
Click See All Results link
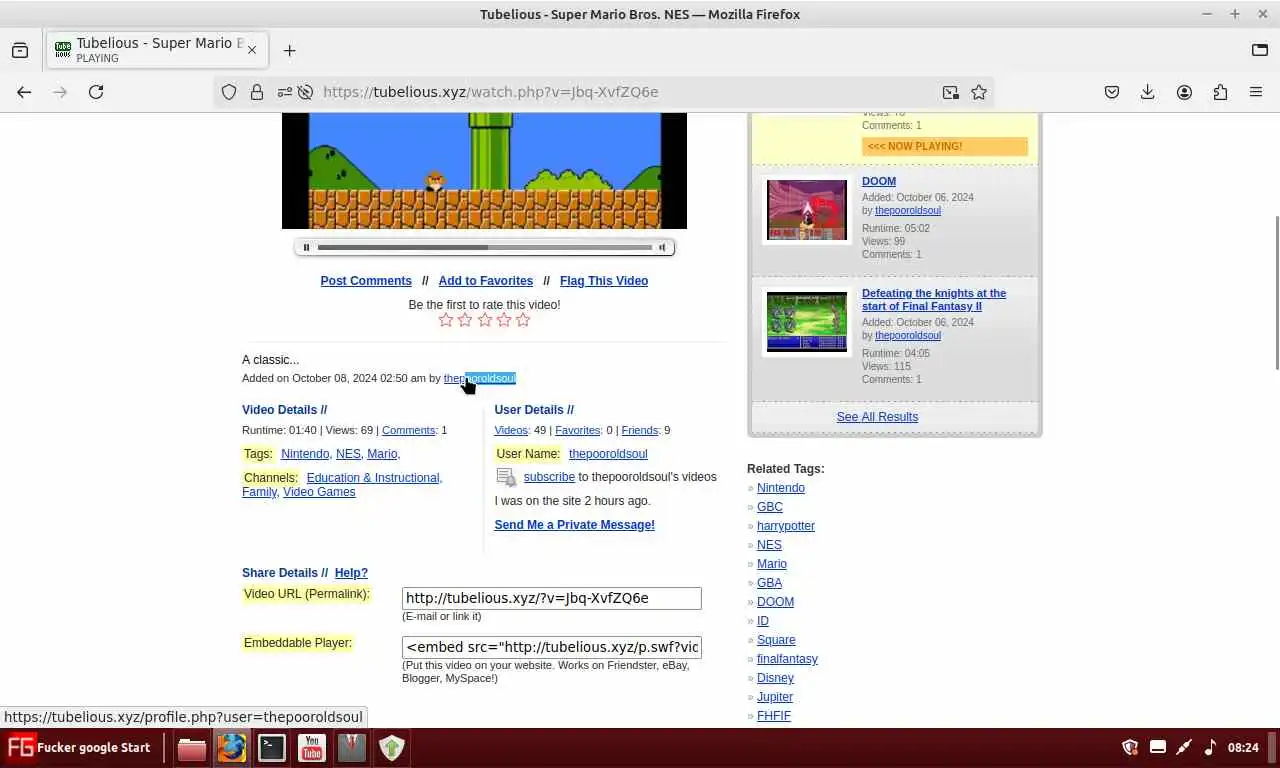[877, 417]
